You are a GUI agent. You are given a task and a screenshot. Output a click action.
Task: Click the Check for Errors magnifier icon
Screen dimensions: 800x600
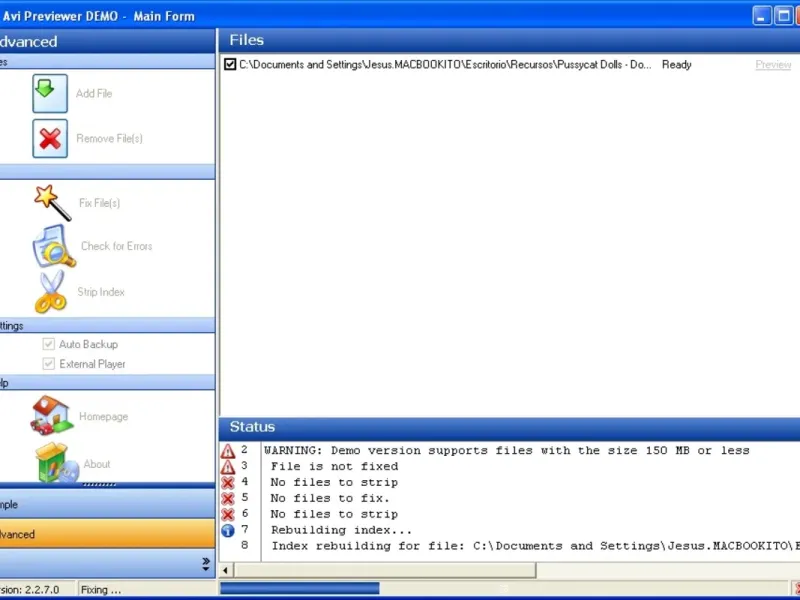(x=54, y=246)
